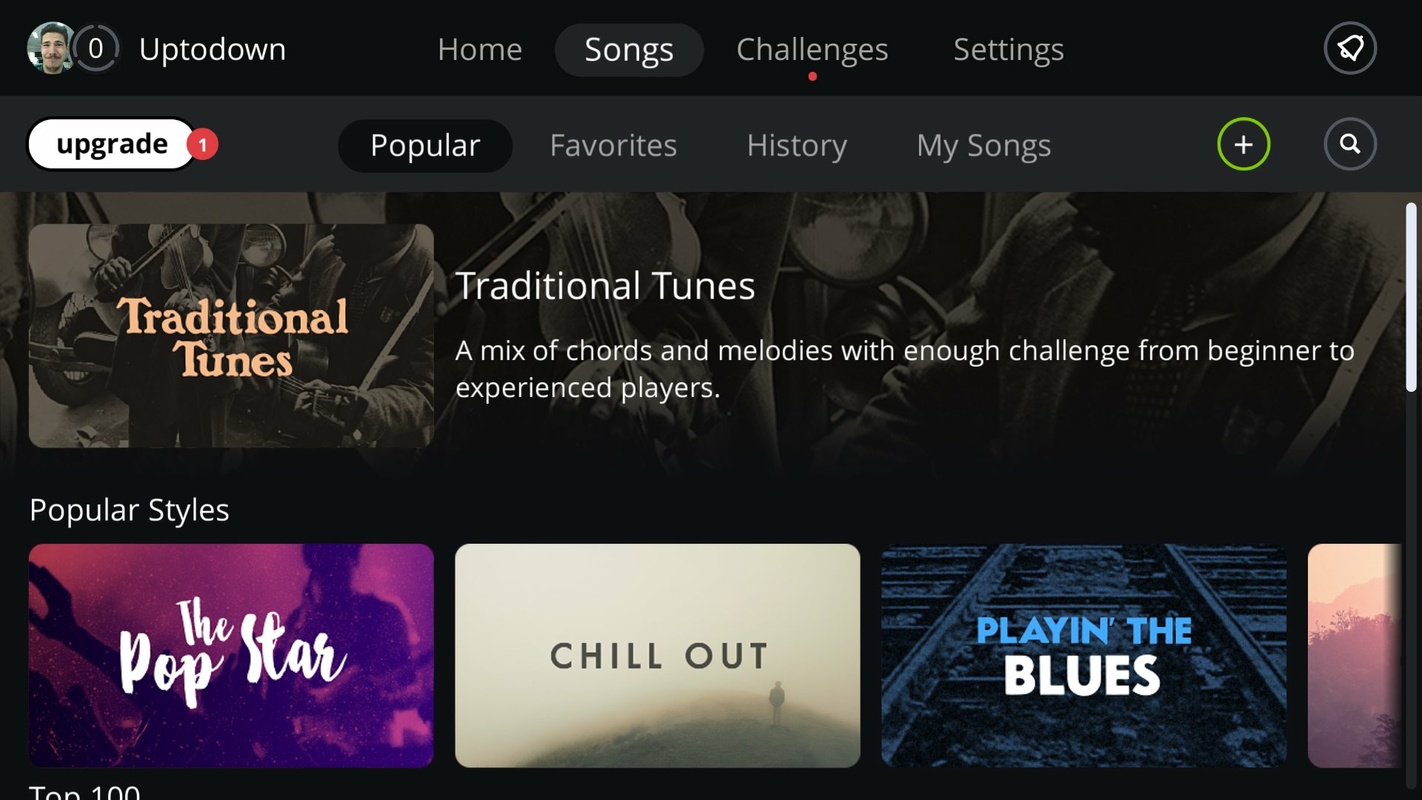Open the Challenges tab
Image resolution: width=1422 pixels, height=800 pixels.
click(812, 49)
